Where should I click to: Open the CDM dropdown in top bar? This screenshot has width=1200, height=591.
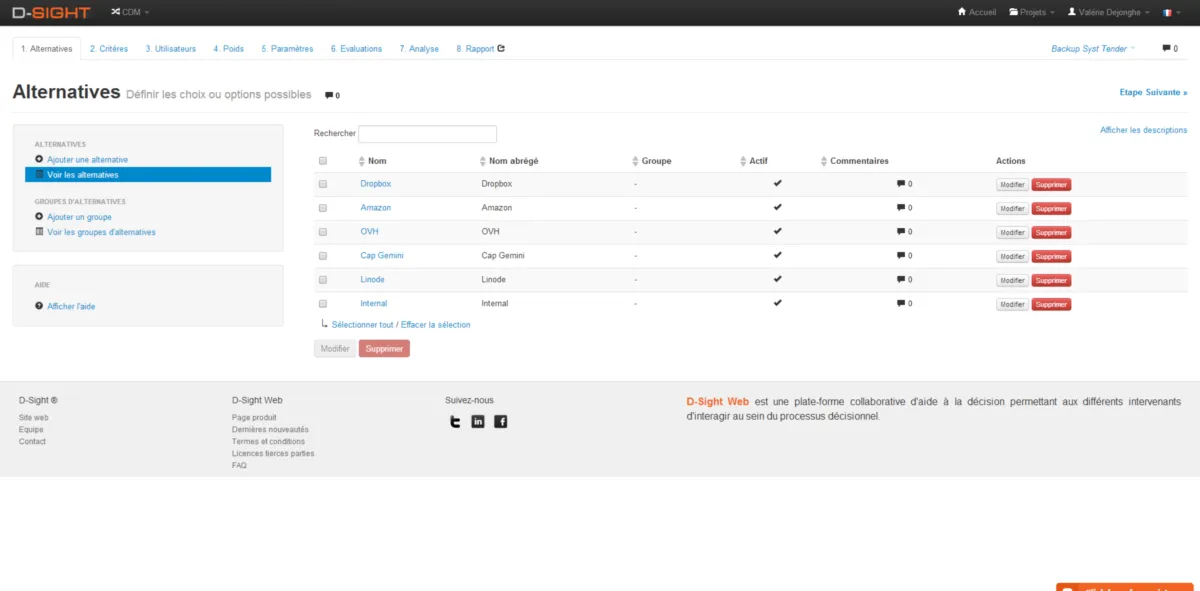(x=130, y=12)
